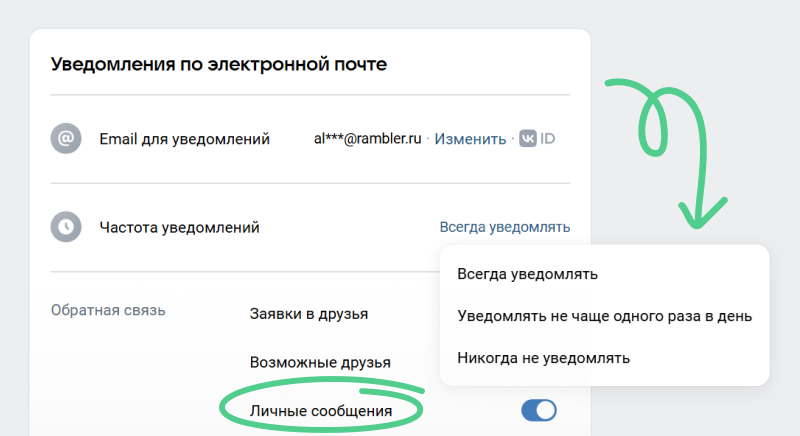
Task: Click the Уведомления по электронной почте heading
Action: (x=218, y=64)
